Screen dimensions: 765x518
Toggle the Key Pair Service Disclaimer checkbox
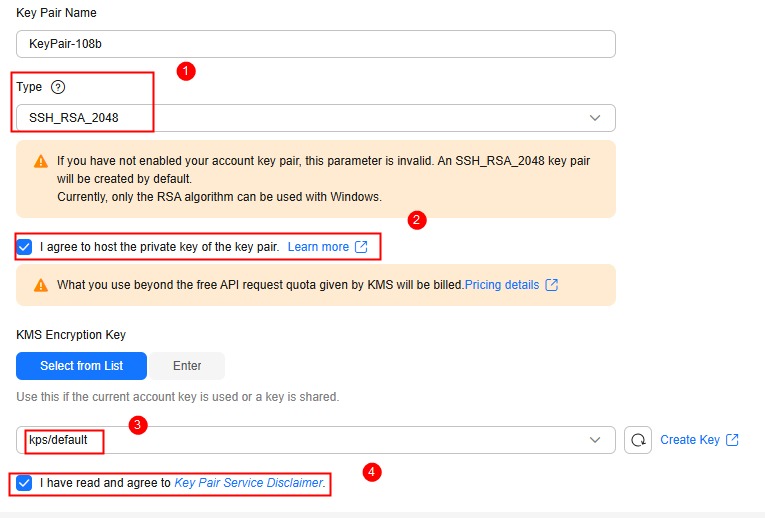(x=24, y=483)
